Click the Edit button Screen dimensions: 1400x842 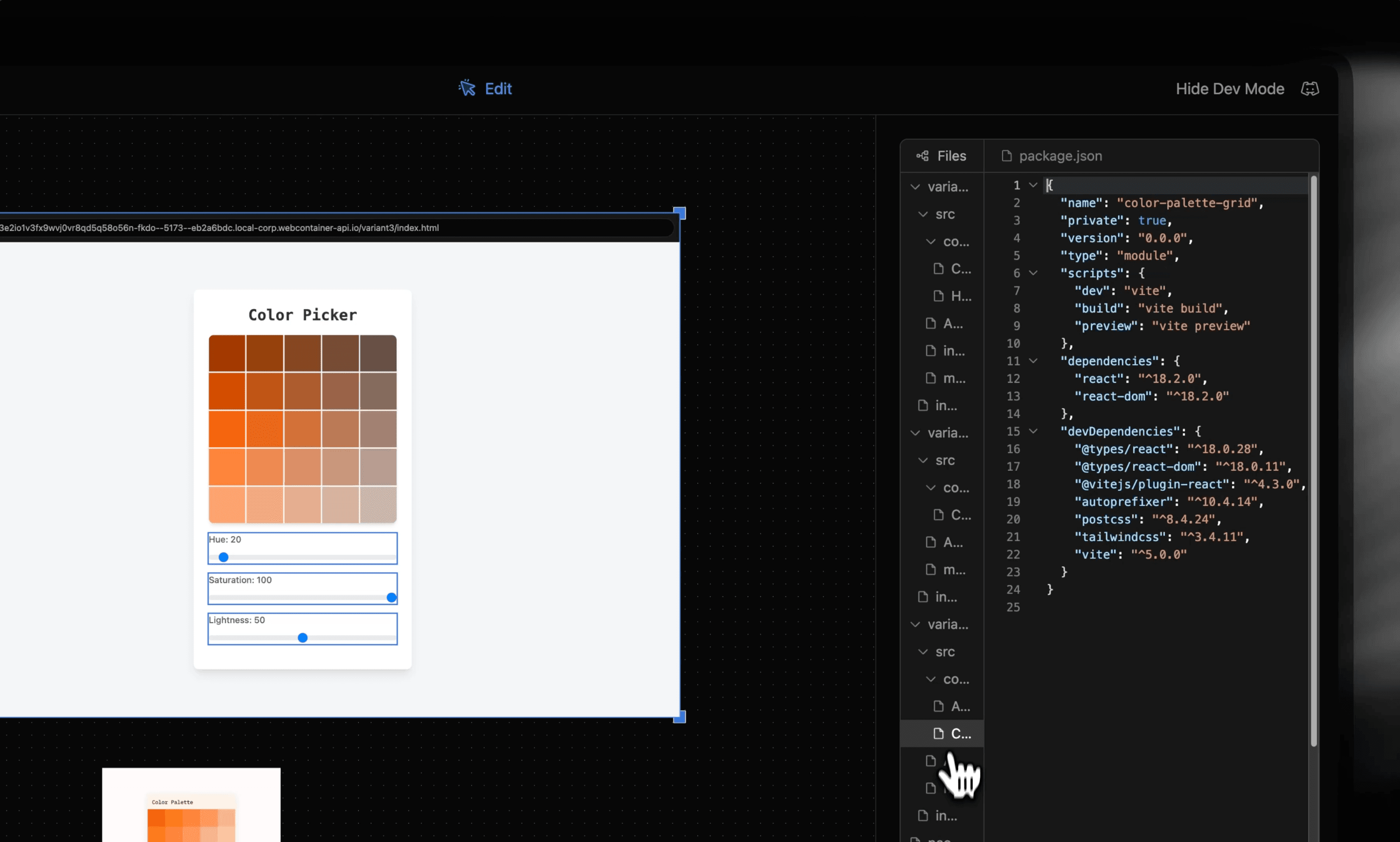pyautogui.click(x=485, y=88)
